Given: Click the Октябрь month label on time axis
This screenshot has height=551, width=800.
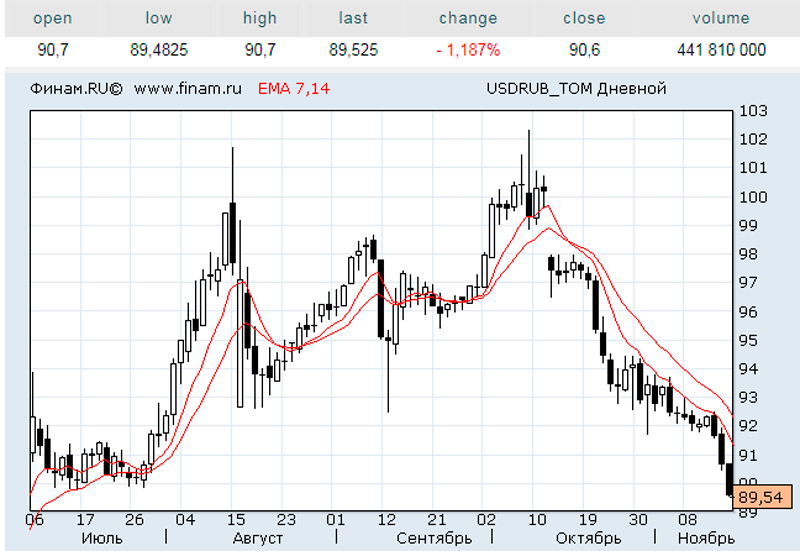Looking at the screenshot, I should 589,538.
